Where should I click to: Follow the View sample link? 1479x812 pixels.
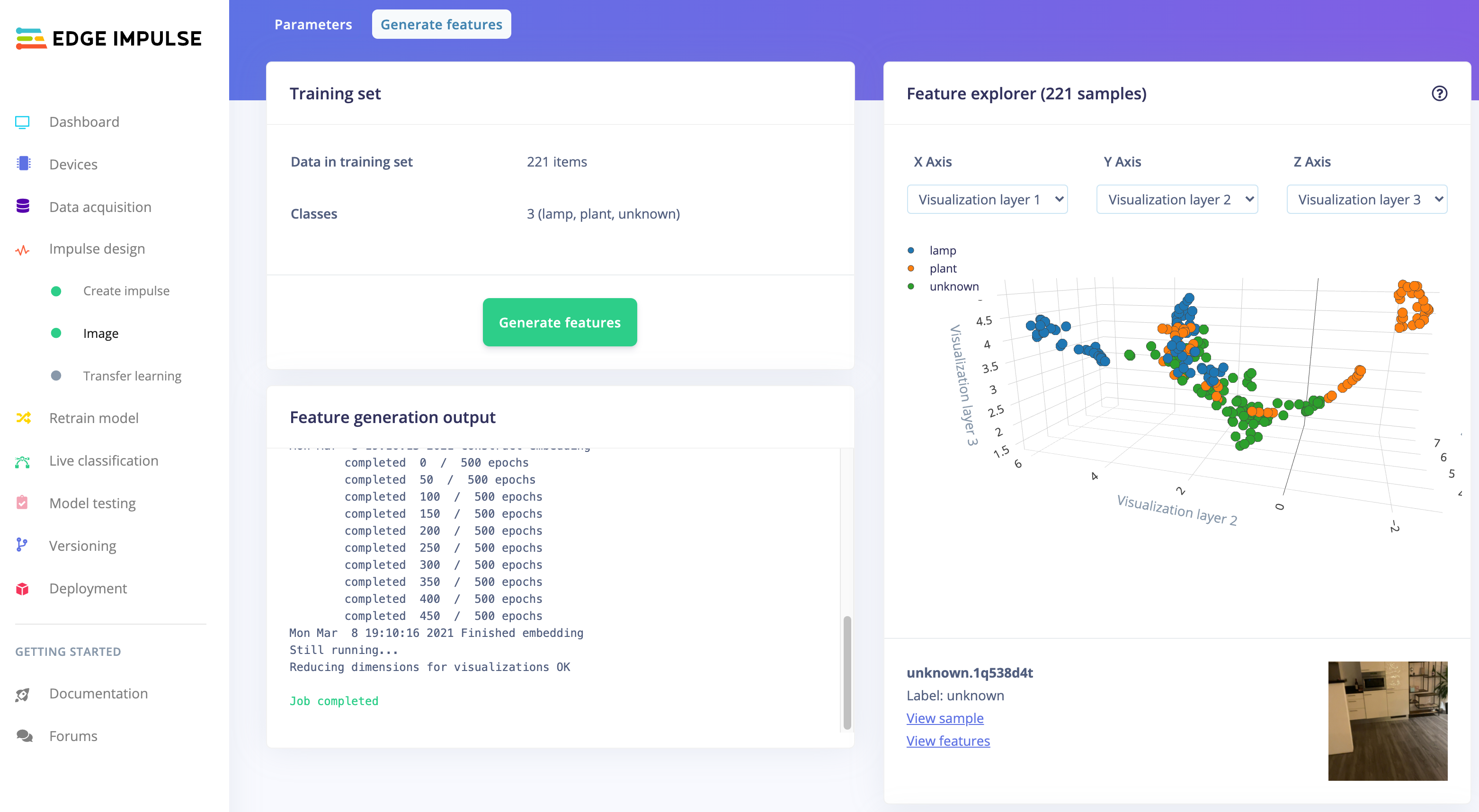click(944, 718)
